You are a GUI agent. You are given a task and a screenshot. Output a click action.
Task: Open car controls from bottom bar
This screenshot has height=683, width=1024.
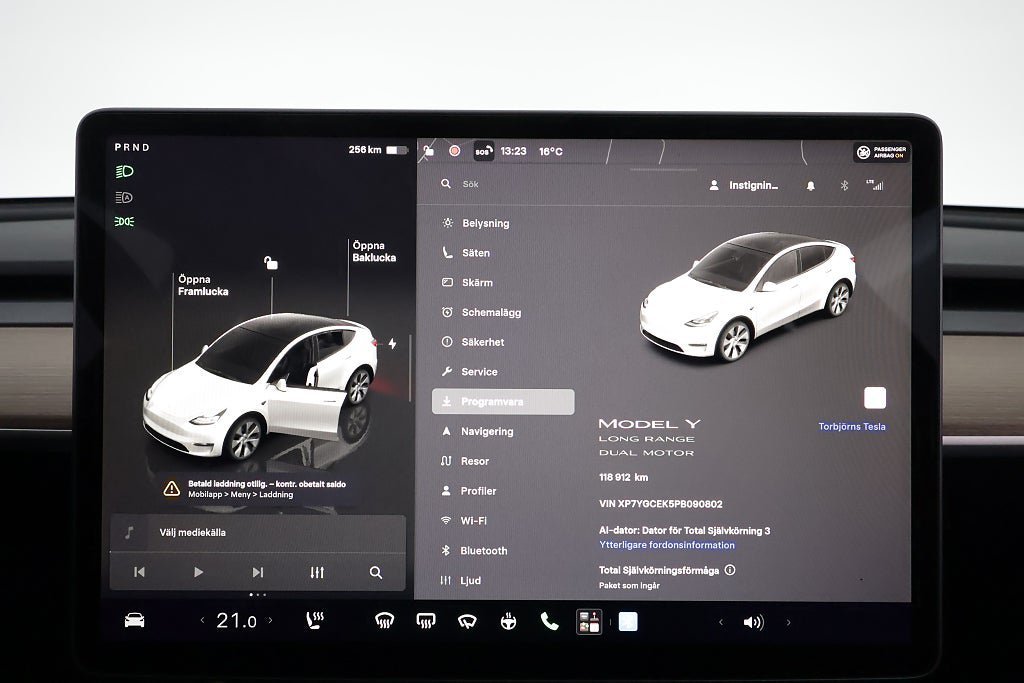135,620
